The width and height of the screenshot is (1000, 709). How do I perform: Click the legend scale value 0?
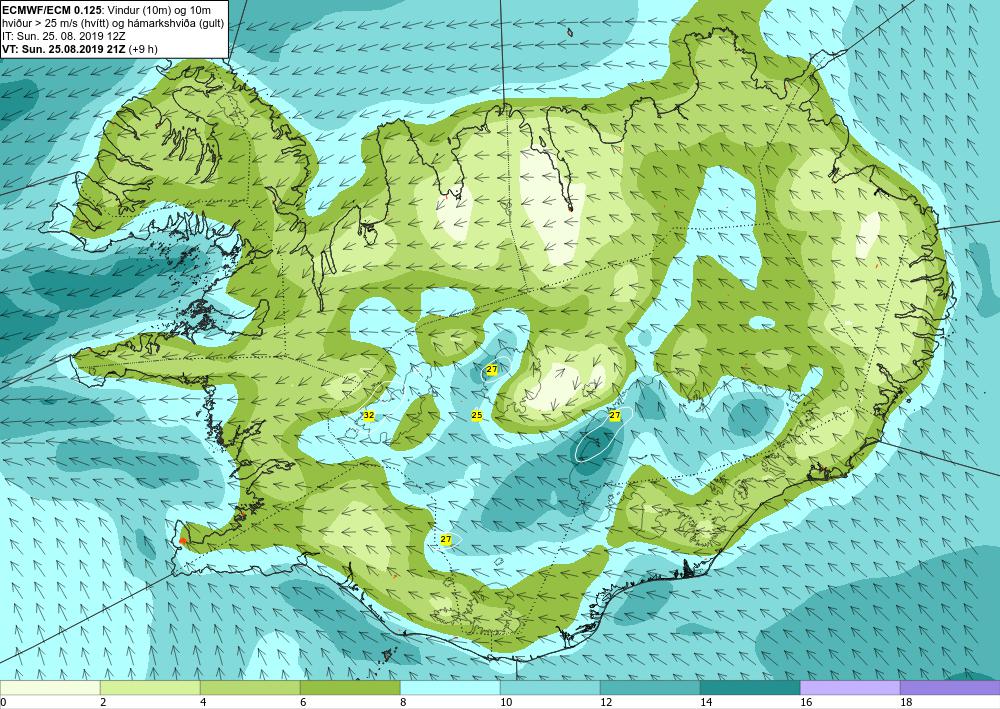[x=4, y=703]
